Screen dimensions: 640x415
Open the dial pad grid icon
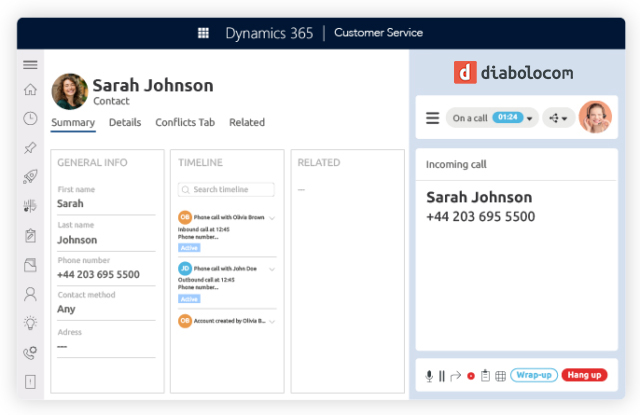500,376
